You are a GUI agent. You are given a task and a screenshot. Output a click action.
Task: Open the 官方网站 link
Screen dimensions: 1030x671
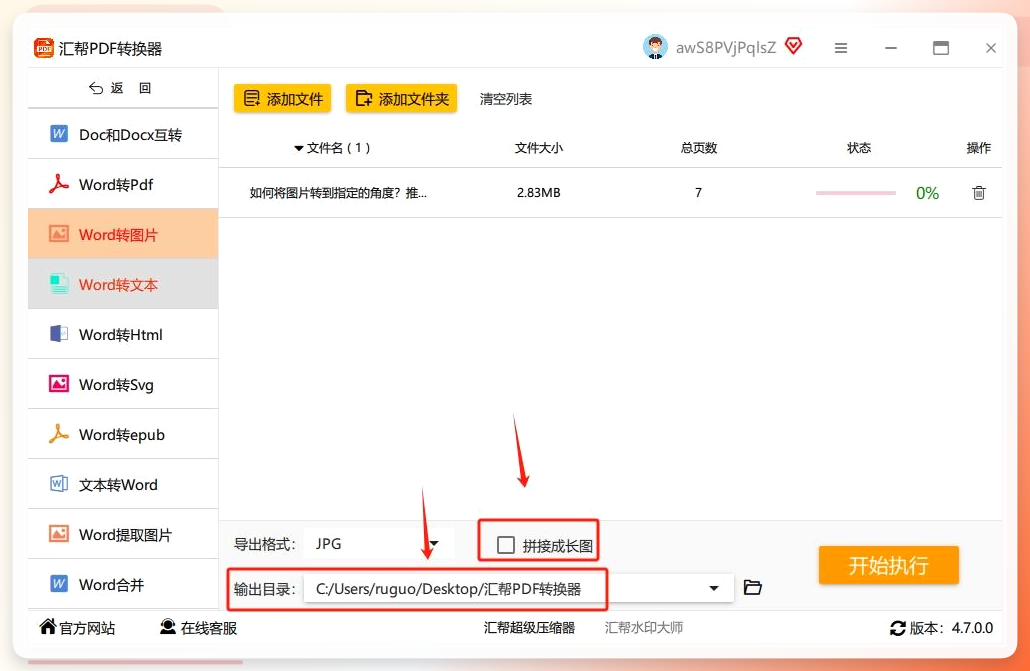pyautogui.click(x=87, y=628)
